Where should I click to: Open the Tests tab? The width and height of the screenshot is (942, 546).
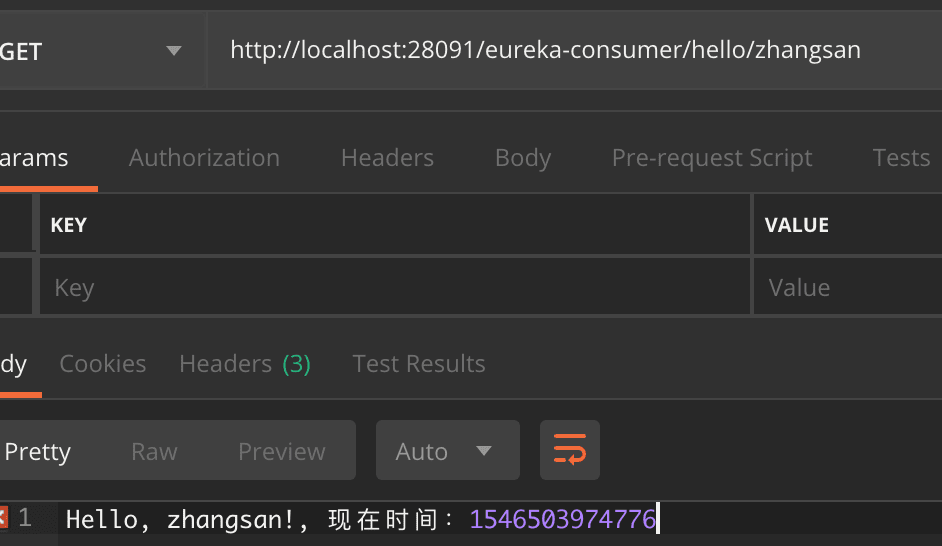pos(901,158)
